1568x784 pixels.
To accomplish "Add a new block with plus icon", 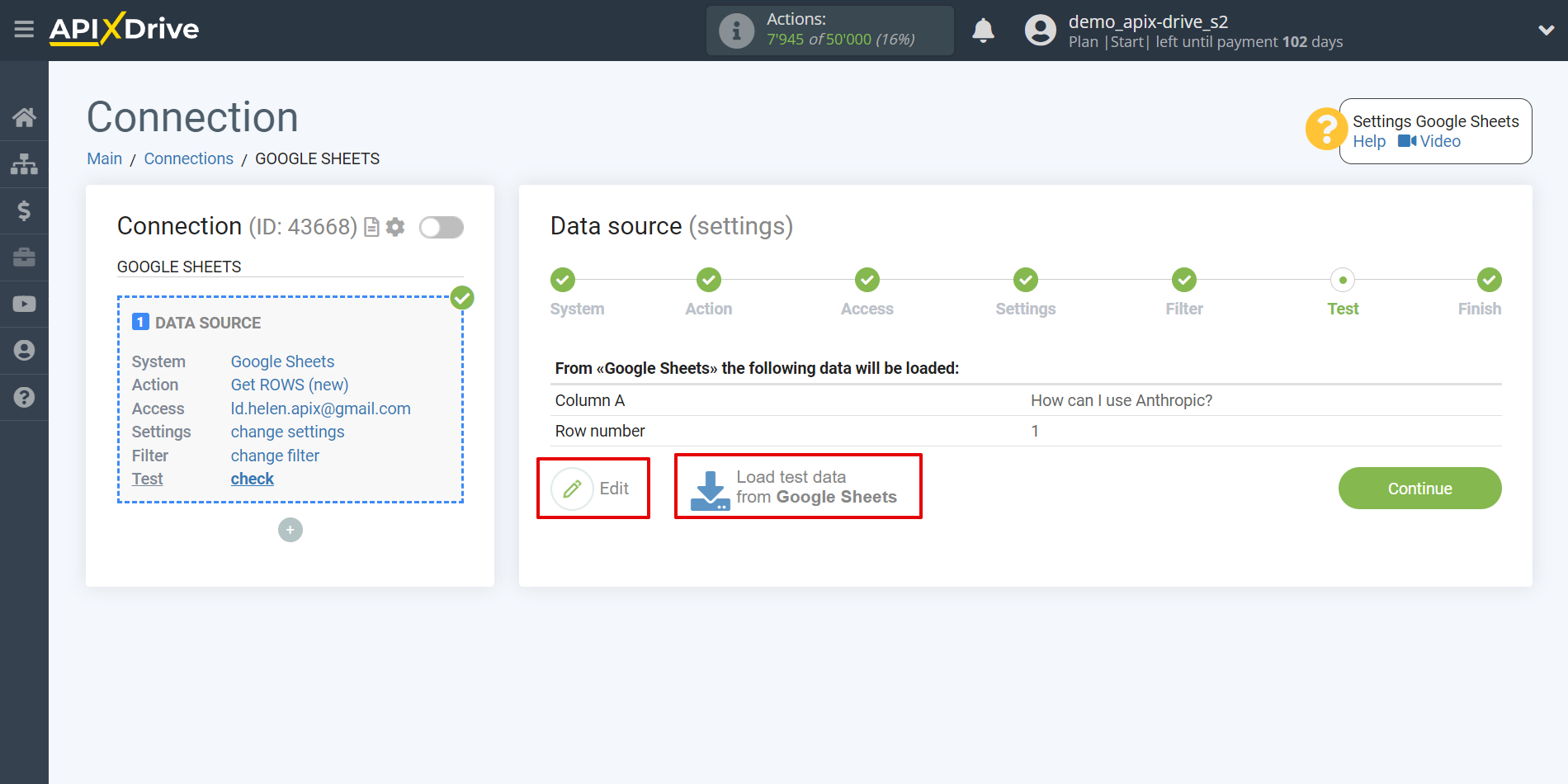I will pyautogui.click(x=290, y=530).
